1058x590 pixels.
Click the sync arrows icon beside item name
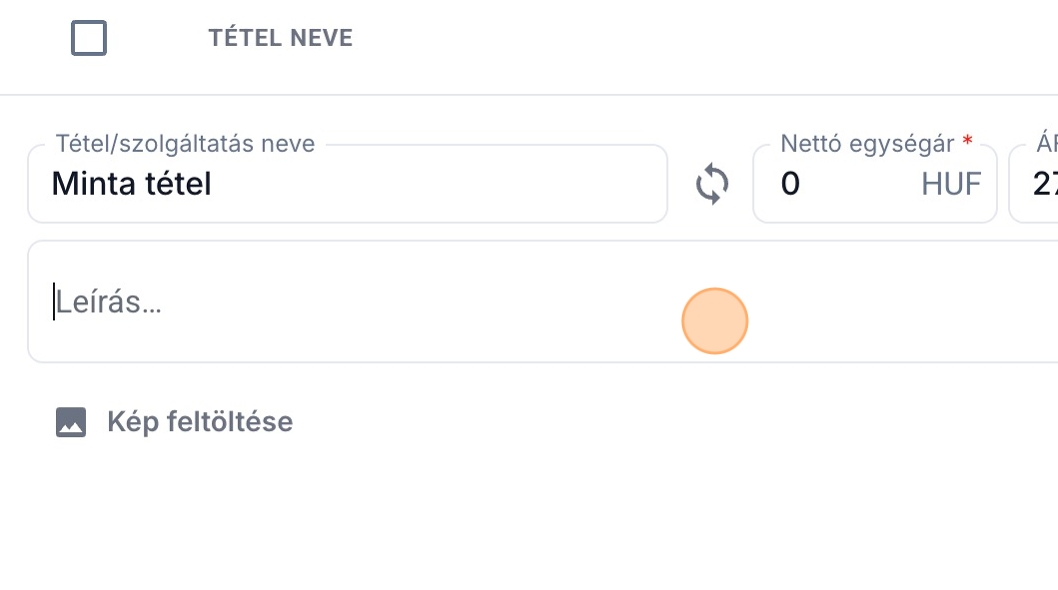click(712, 185)
